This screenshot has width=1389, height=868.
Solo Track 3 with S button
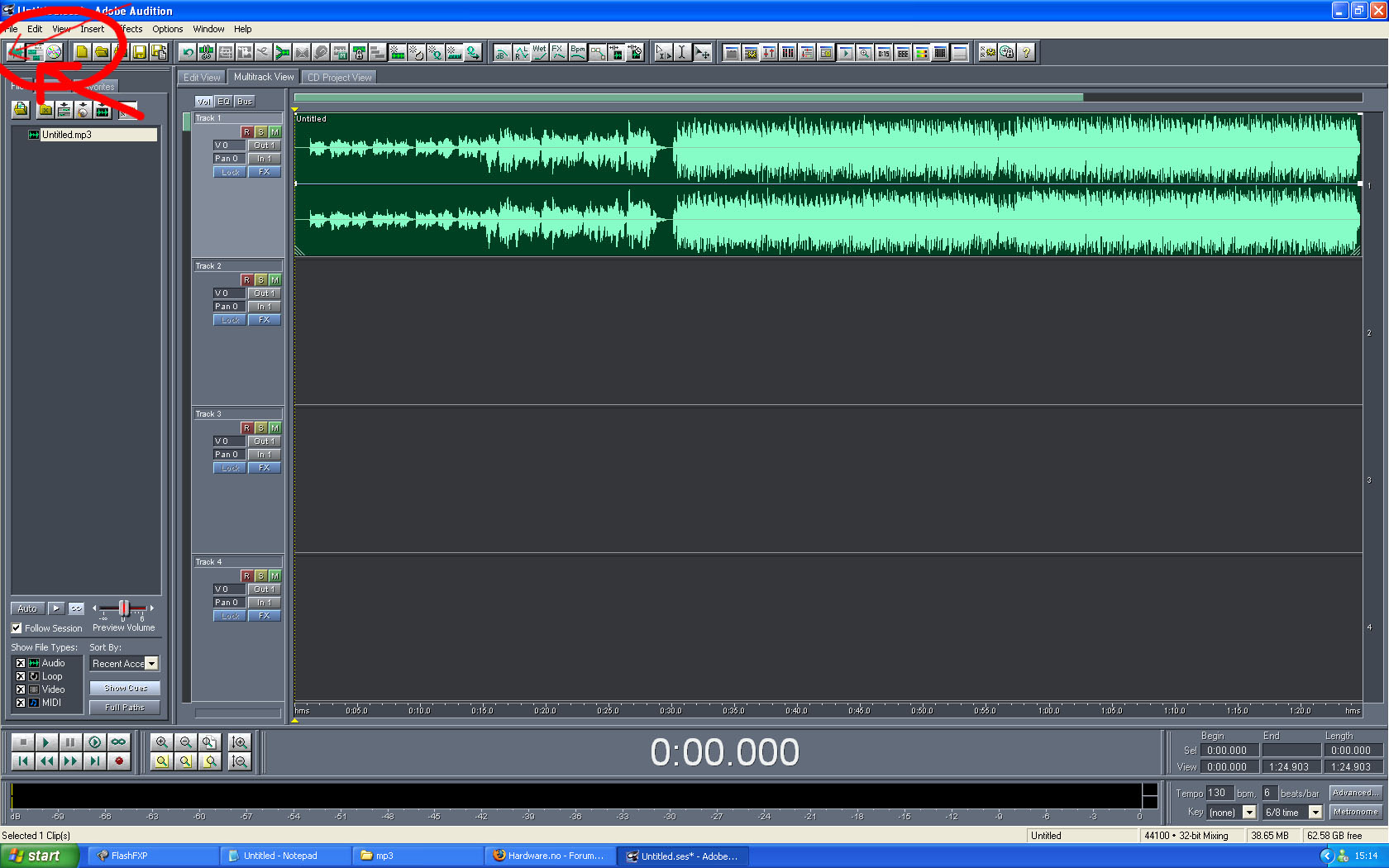point(260,428)
